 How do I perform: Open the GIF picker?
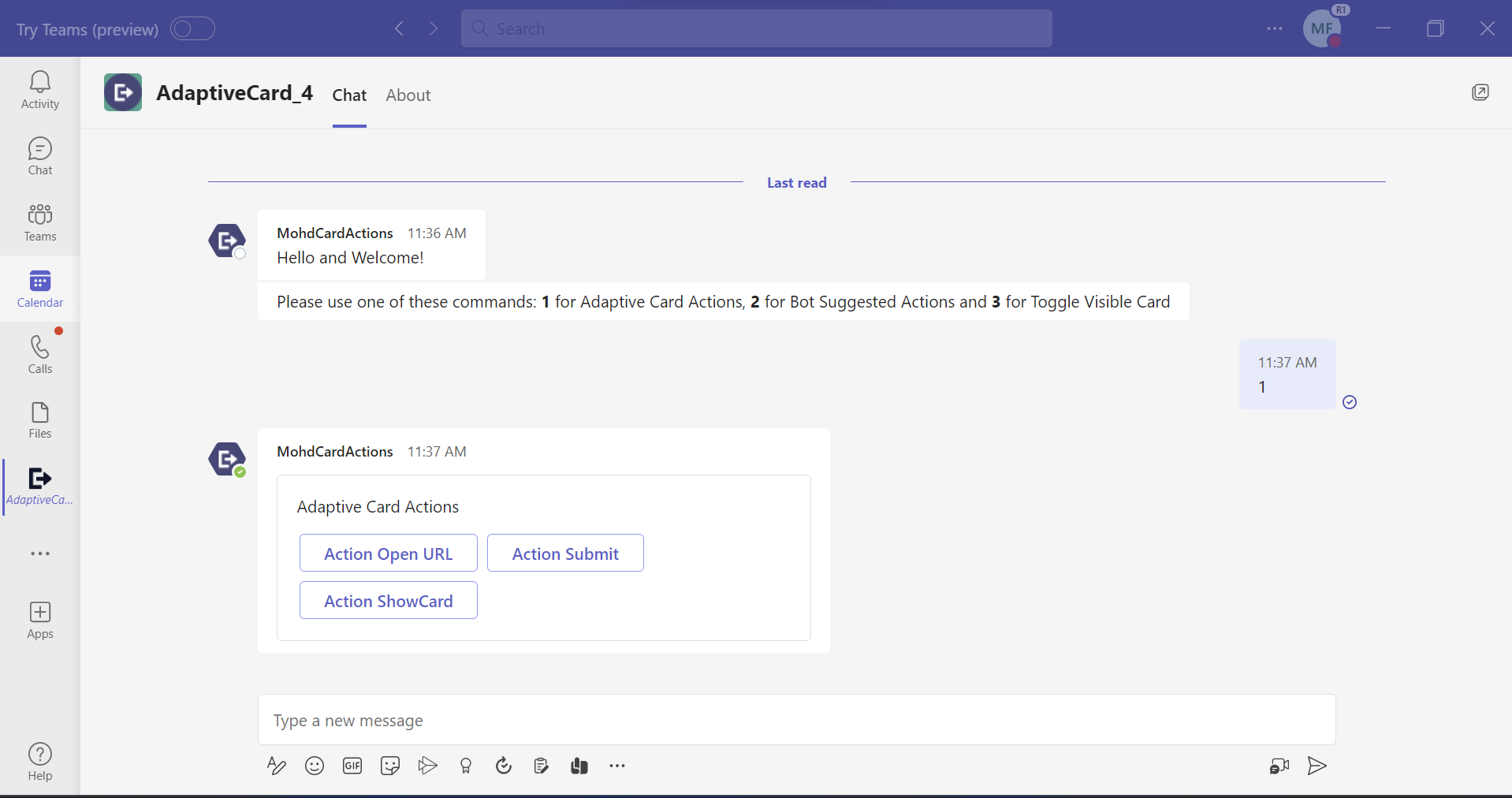click(352, 766)
